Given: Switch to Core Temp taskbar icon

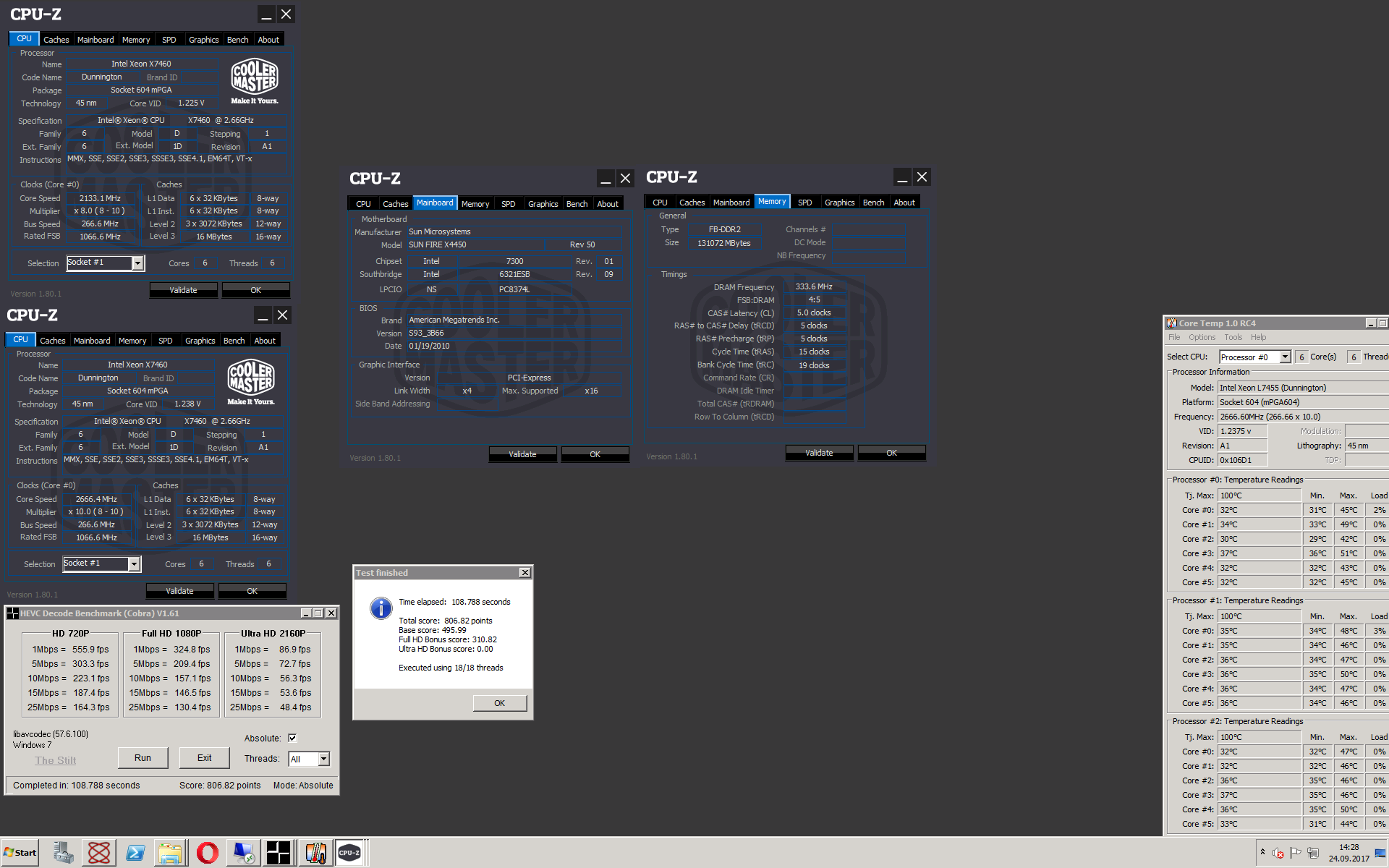Looking at the screenshot, I should click(315, 853).
